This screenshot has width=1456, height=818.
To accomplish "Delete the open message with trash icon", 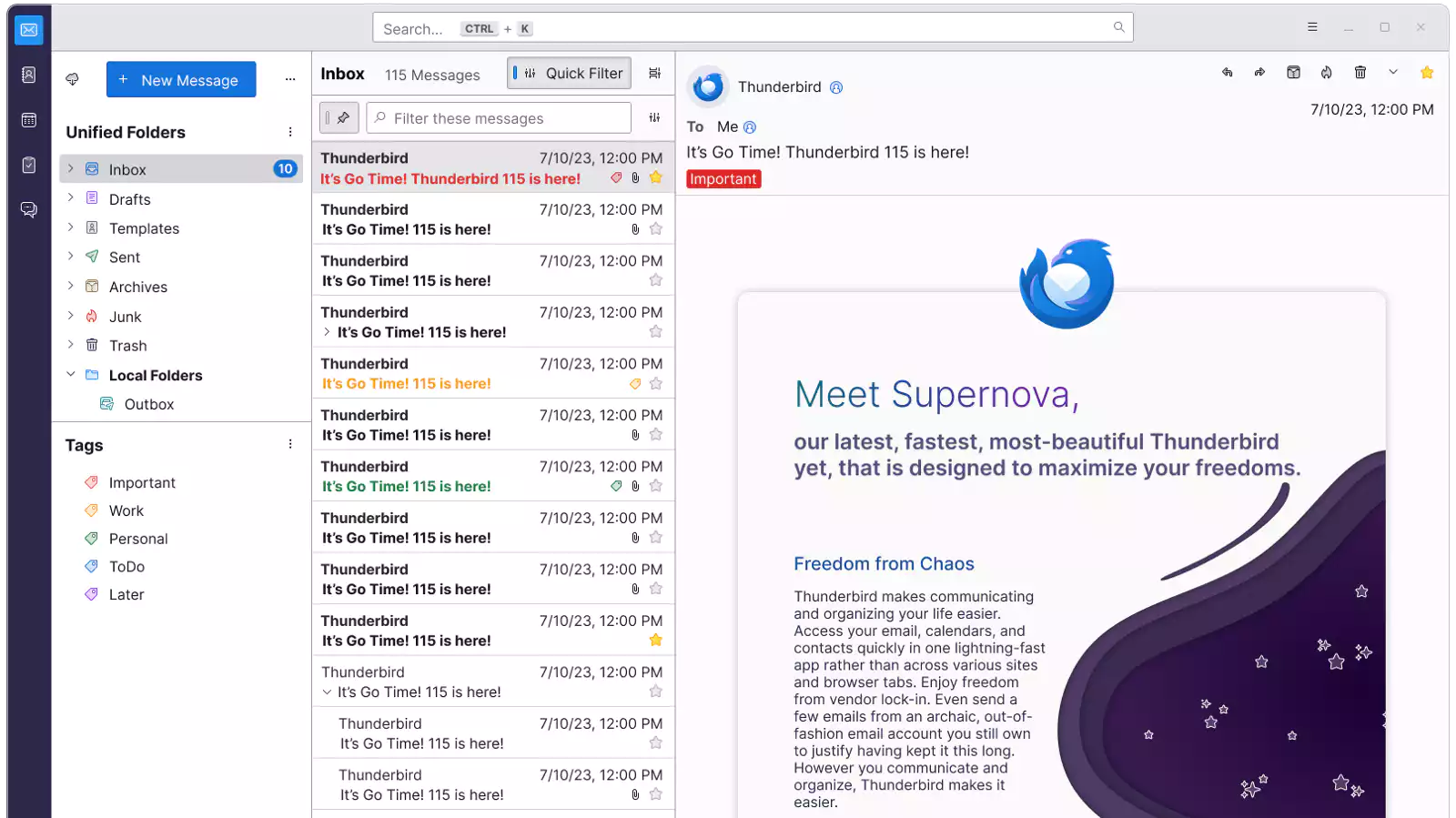I will [1360, 73].
